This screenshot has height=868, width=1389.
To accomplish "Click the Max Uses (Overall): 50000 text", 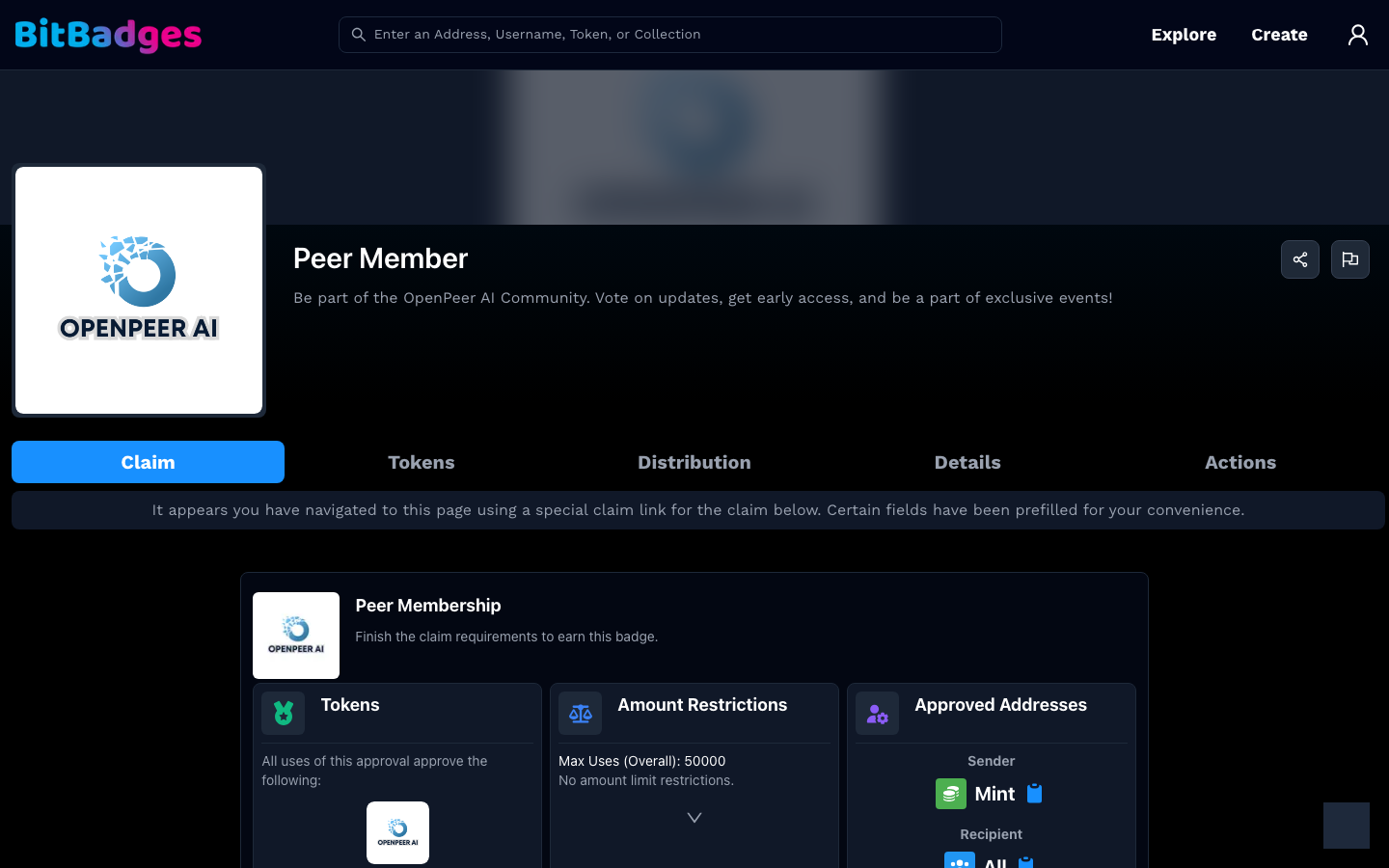I will 642,761.
